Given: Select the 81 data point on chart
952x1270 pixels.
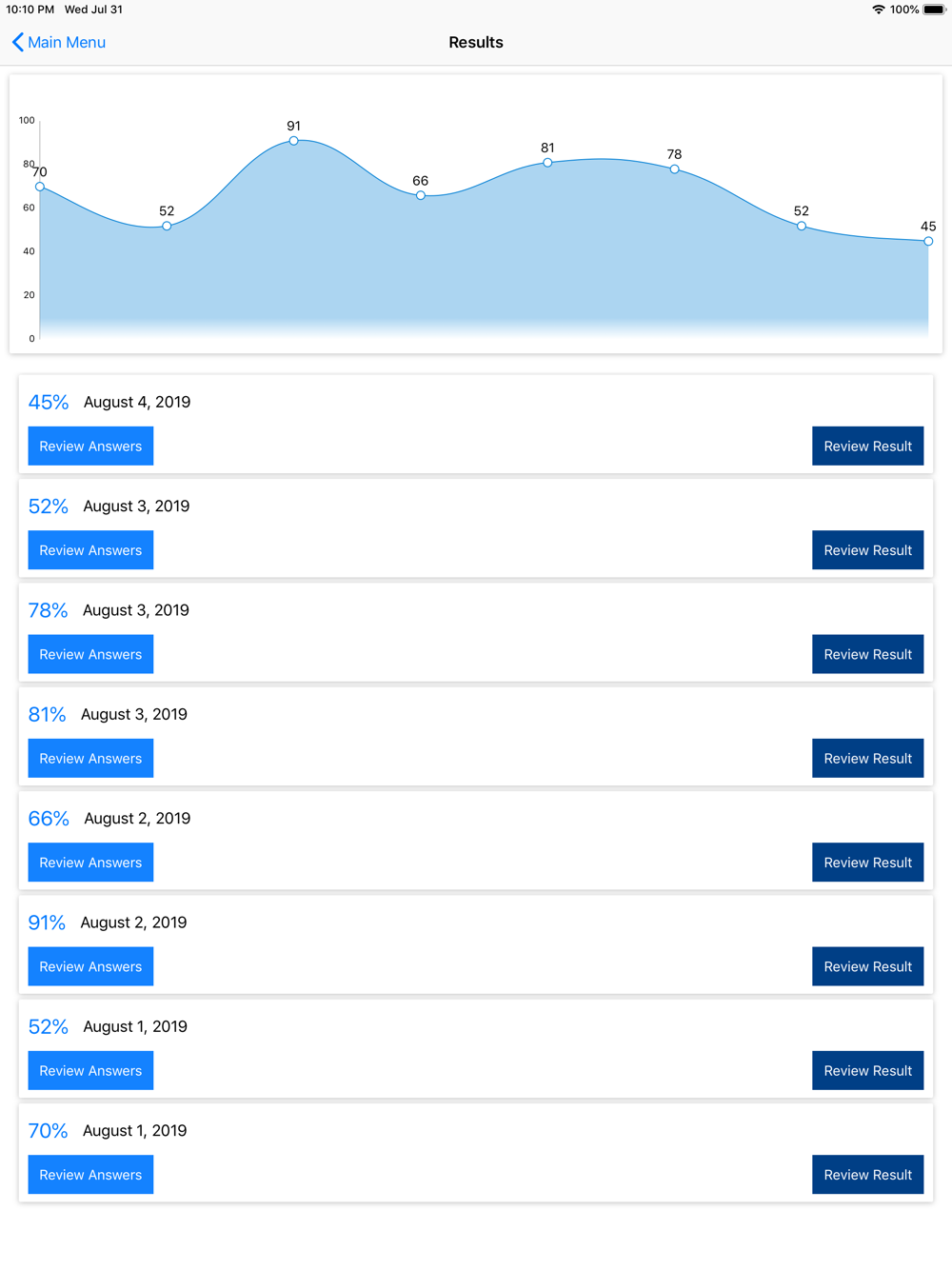Looking at the screenshot, I should click(547, 163).
